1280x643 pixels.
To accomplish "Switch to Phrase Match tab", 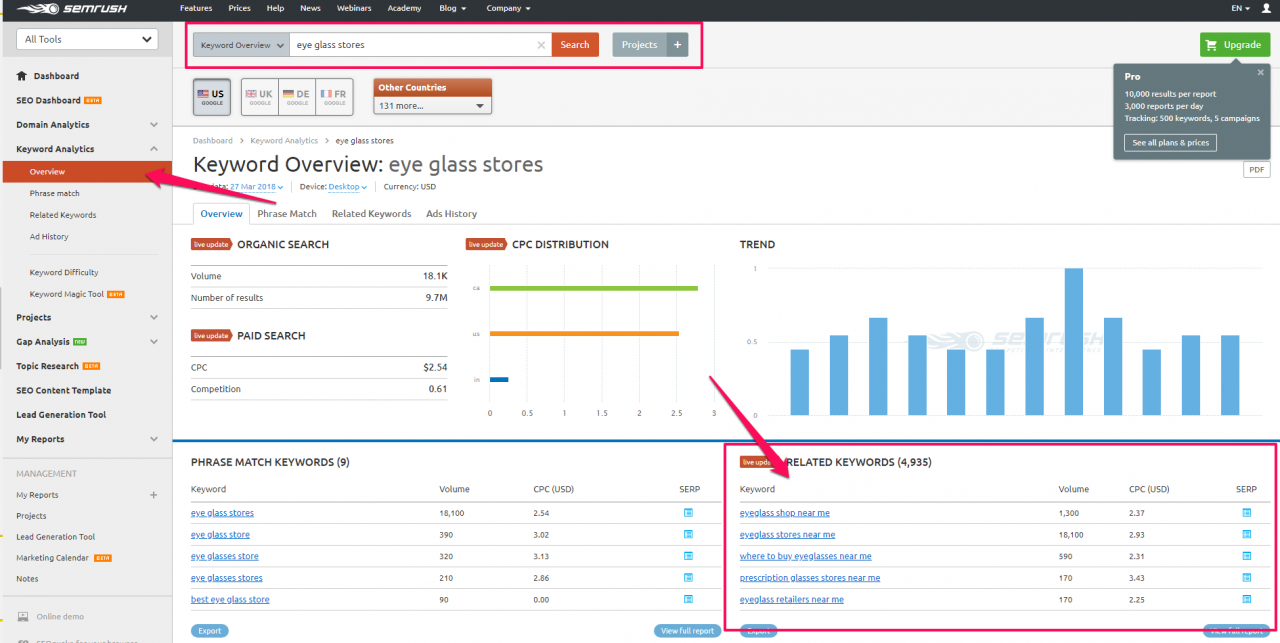I will 287,214.
